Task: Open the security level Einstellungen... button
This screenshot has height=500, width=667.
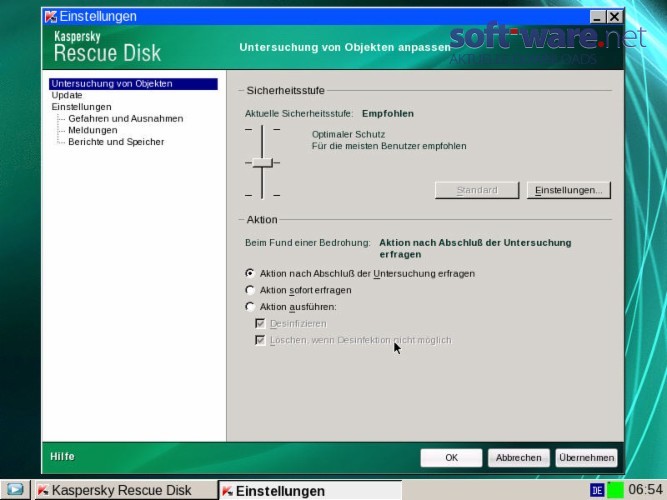Action: pyautogui.click(x=568, y=190)
